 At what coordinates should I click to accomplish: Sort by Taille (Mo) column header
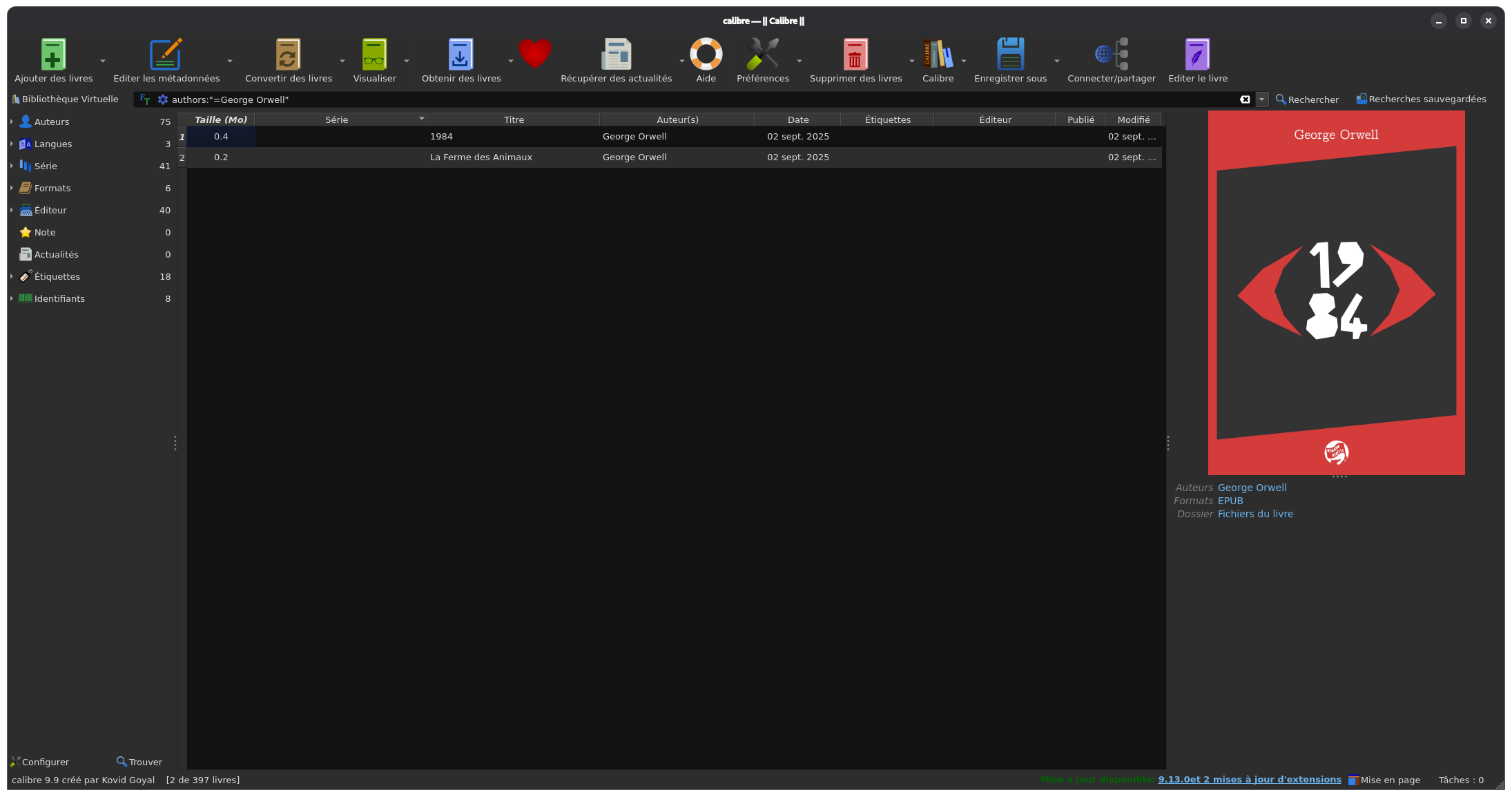pyautogui.click(x=221, y=119)
